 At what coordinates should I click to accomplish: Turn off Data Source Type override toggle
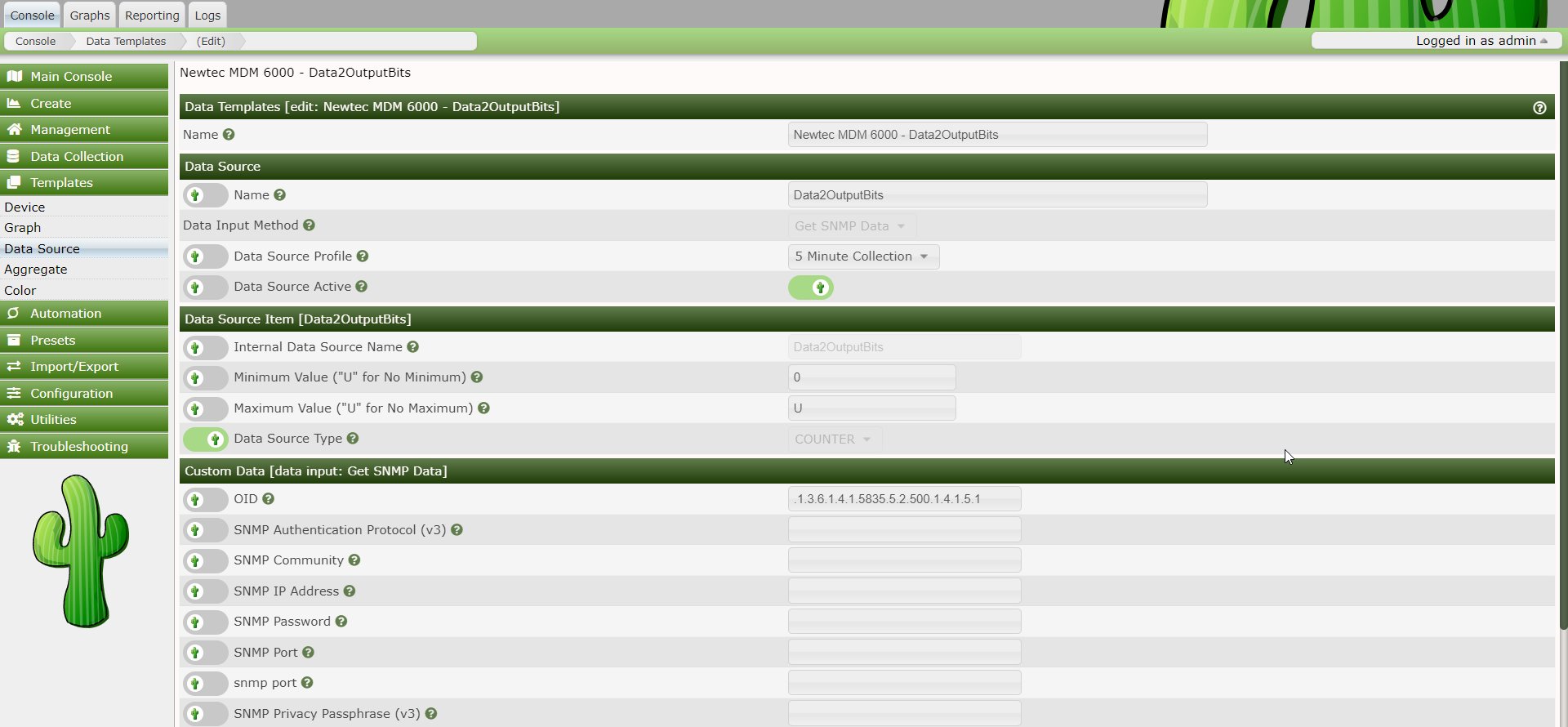point(206,439)
